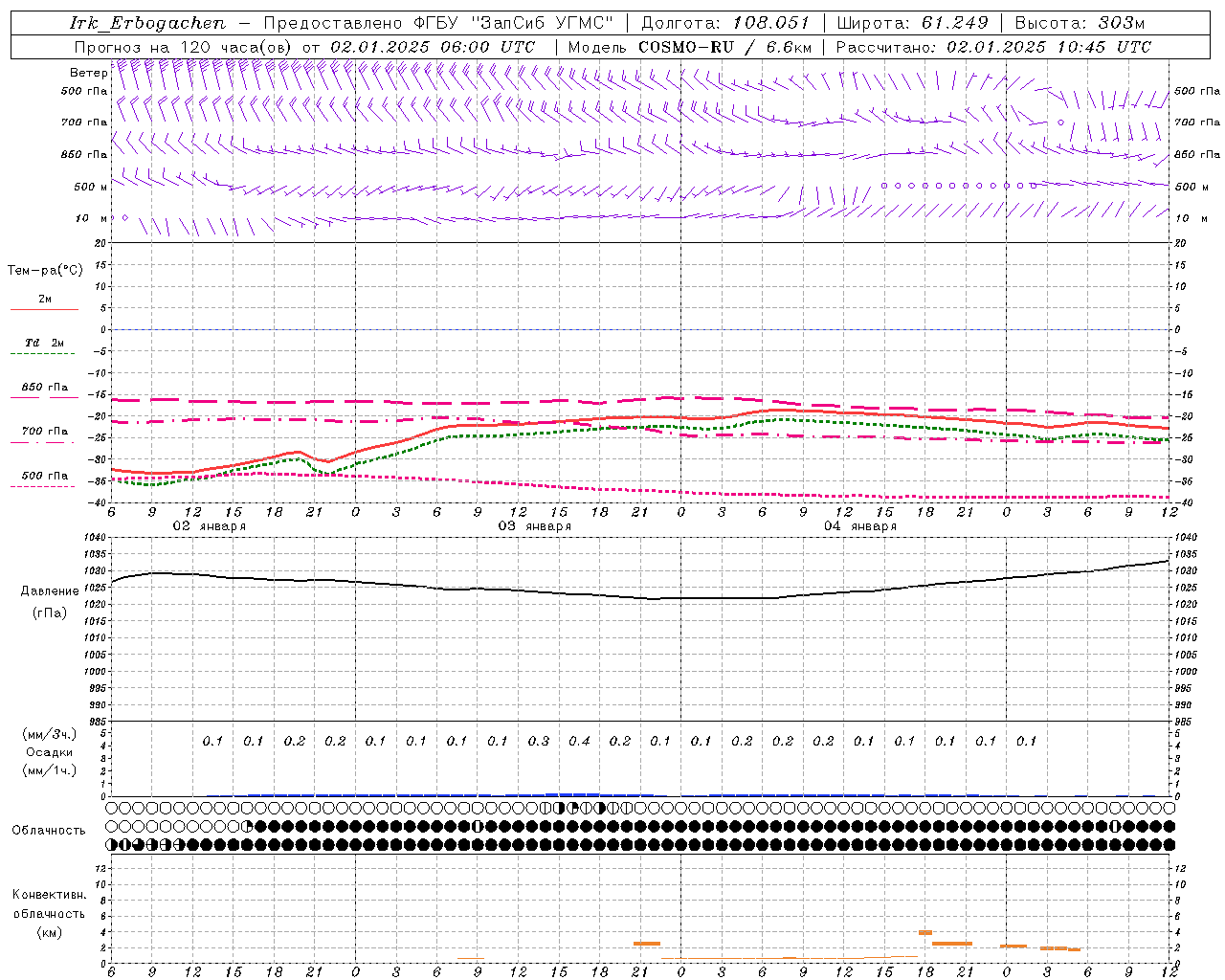This screenshot has height=980, width=1225.
Task: Click the Давление panel label
Action: coord(50,591)
